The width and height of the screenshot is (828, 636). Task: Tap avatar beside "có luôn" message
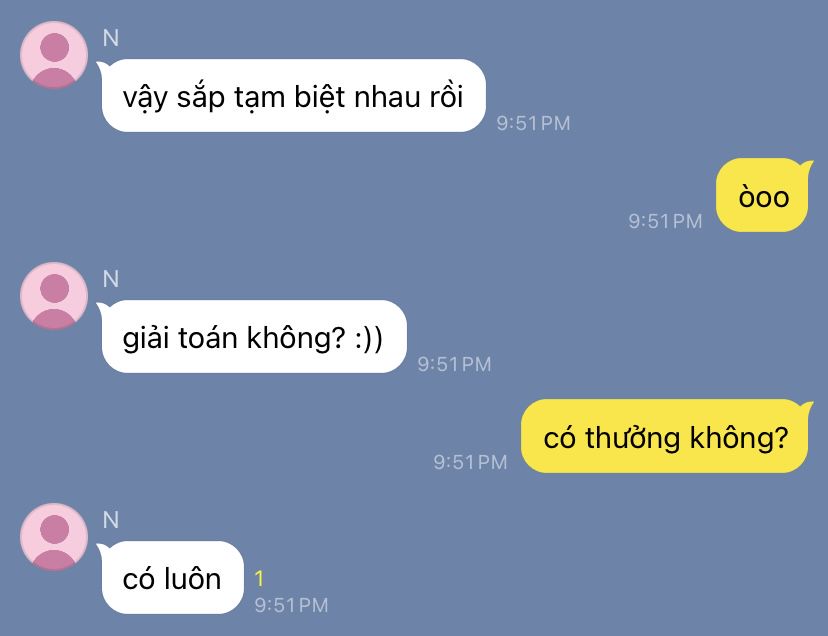[x=54, y=537]
